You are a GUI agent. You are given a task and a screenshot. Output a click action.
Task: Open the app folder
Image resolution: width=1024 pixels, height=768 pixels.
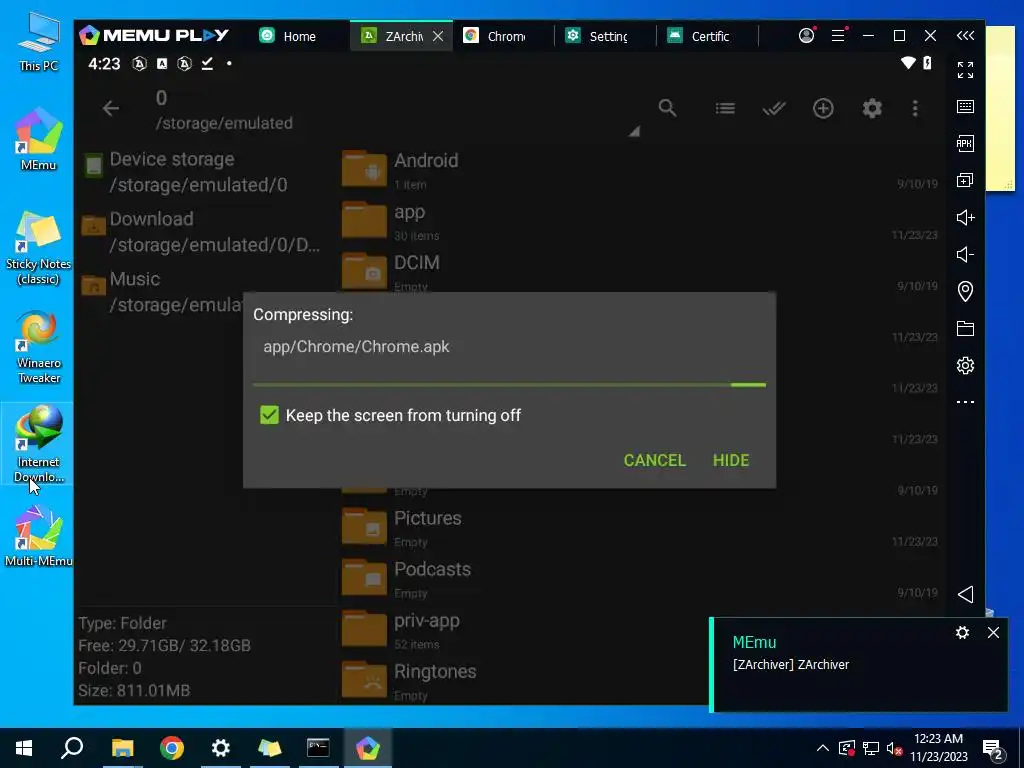[640, 222]
